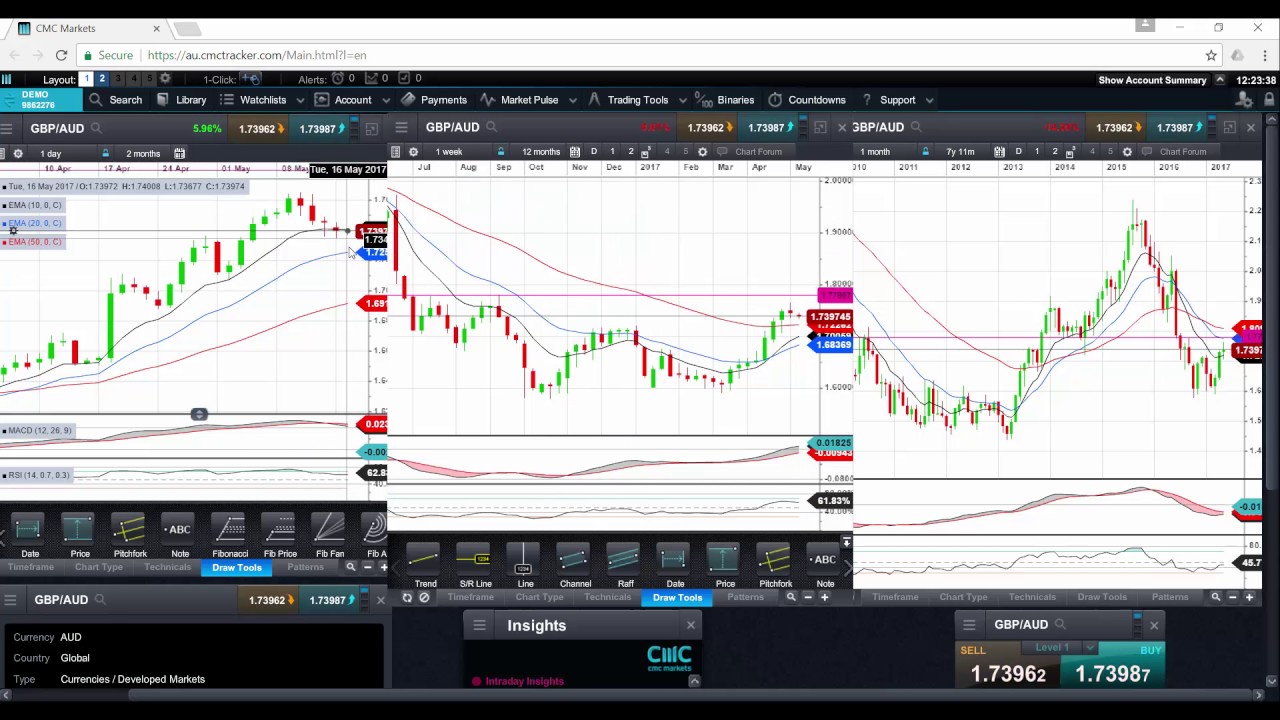
Task: Click zoom magnifier in left chart toolbar
Action: [351, 567]
